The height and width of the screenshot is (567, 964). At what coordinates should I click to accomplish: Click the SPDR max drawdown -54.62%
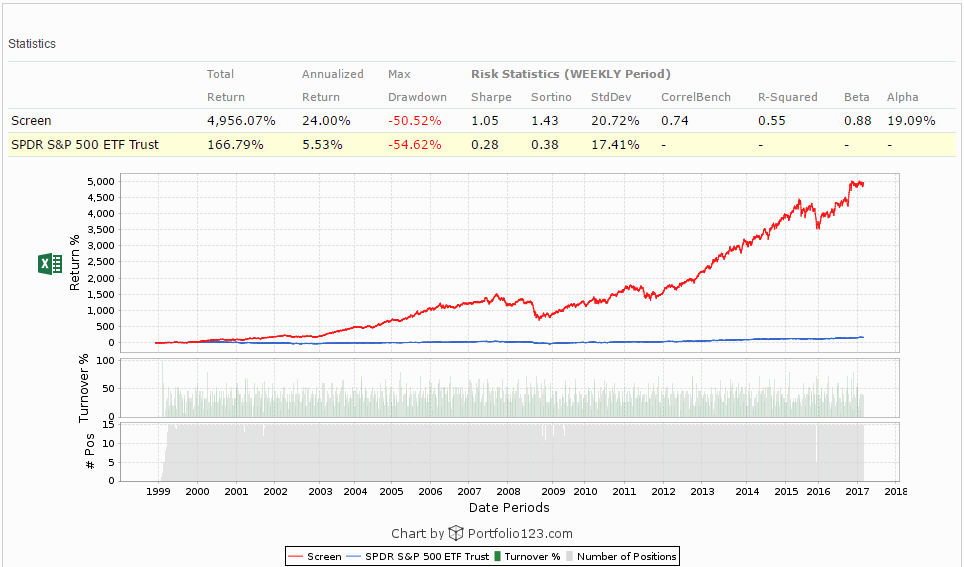pyautogui.click(x=414, y=145)
